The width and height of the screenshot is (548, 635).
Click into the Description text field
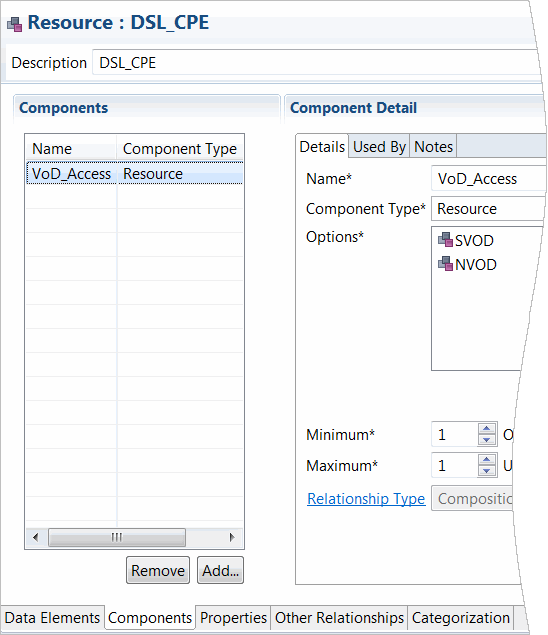pyautogui.click(x=316, y=62)
